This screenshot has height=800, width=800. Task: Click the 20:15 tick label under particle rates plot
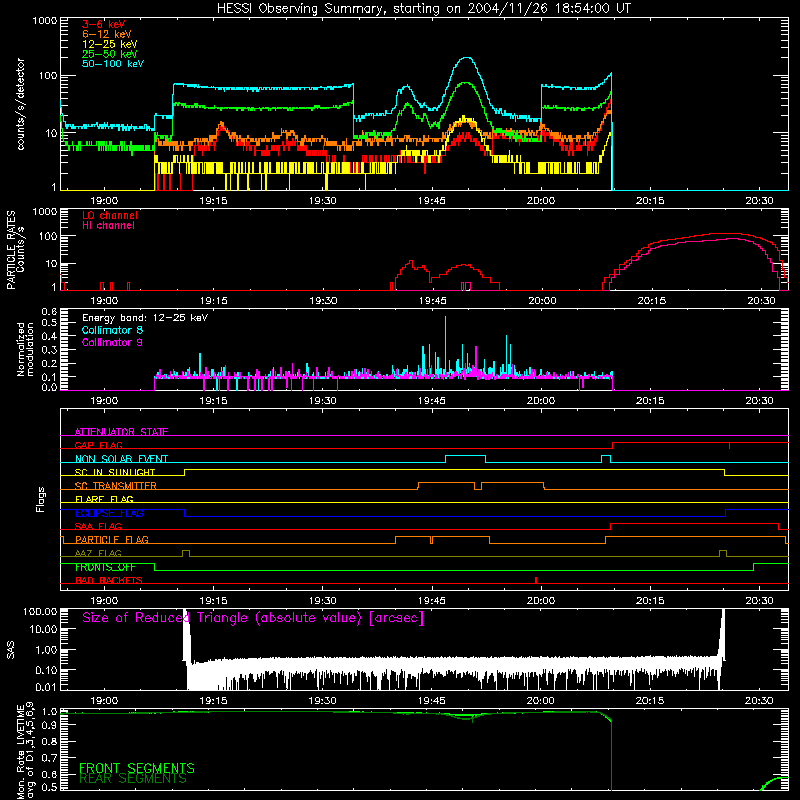[652, 301]
